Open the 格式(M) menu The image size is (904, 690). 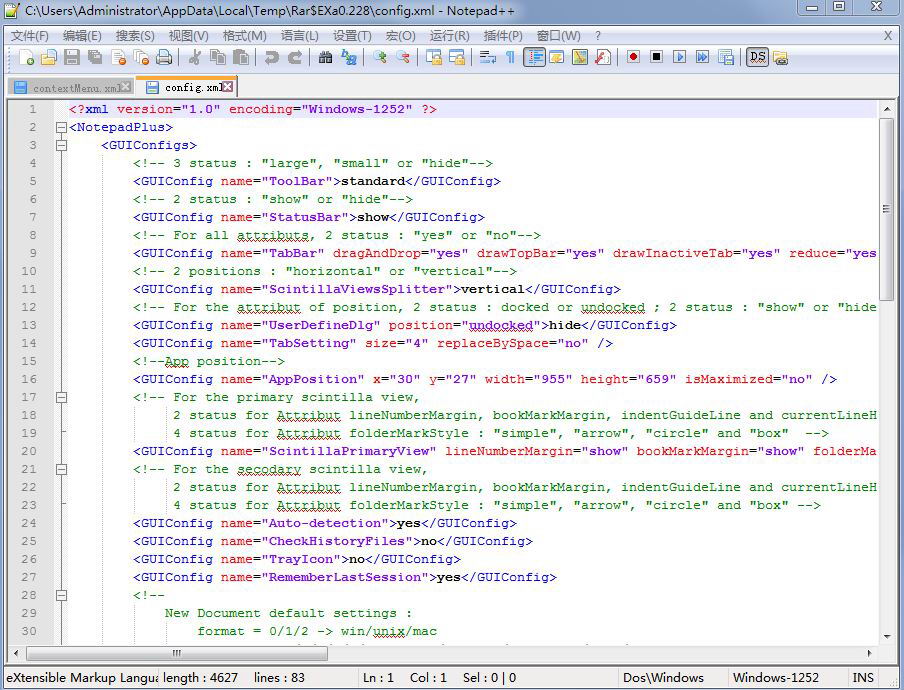(244, 36)
